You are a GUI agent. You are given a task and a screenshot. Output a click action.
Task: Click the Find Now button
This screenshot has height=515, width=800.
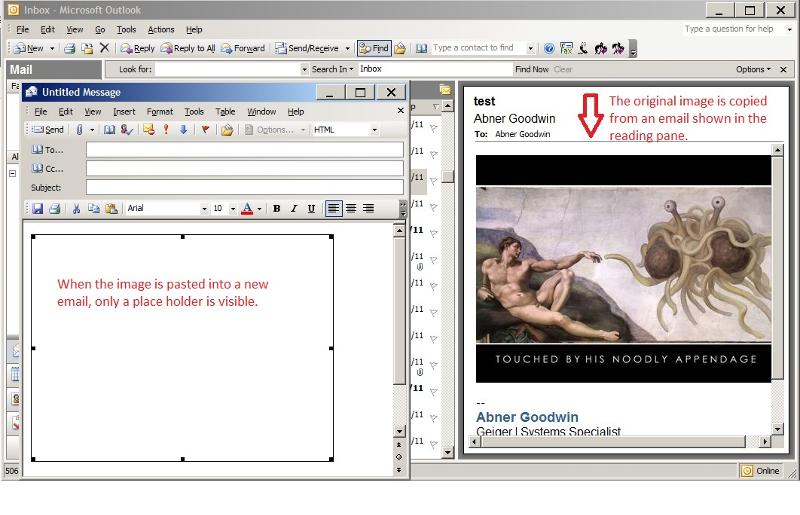tap(532, 69)
